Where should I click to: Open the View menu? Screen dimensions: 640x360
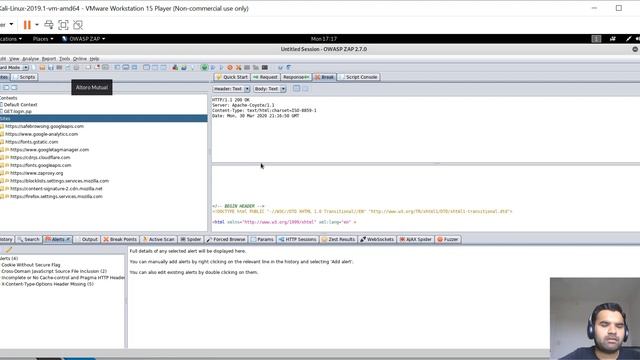click(14, 59)
